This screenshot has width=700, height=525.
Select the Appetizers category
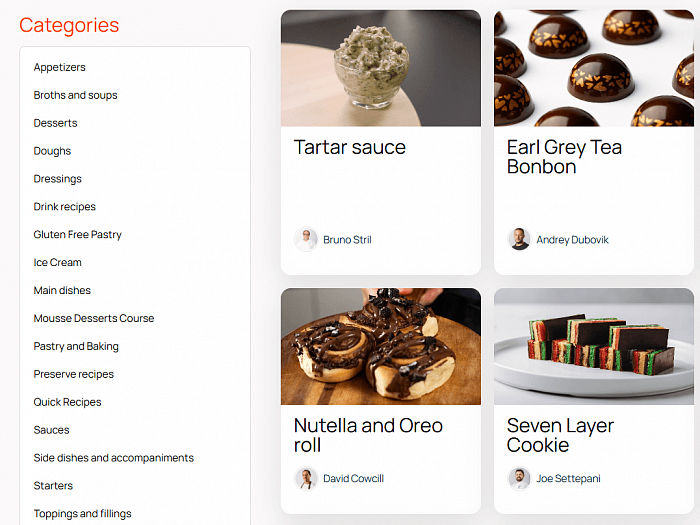(60, 67)
